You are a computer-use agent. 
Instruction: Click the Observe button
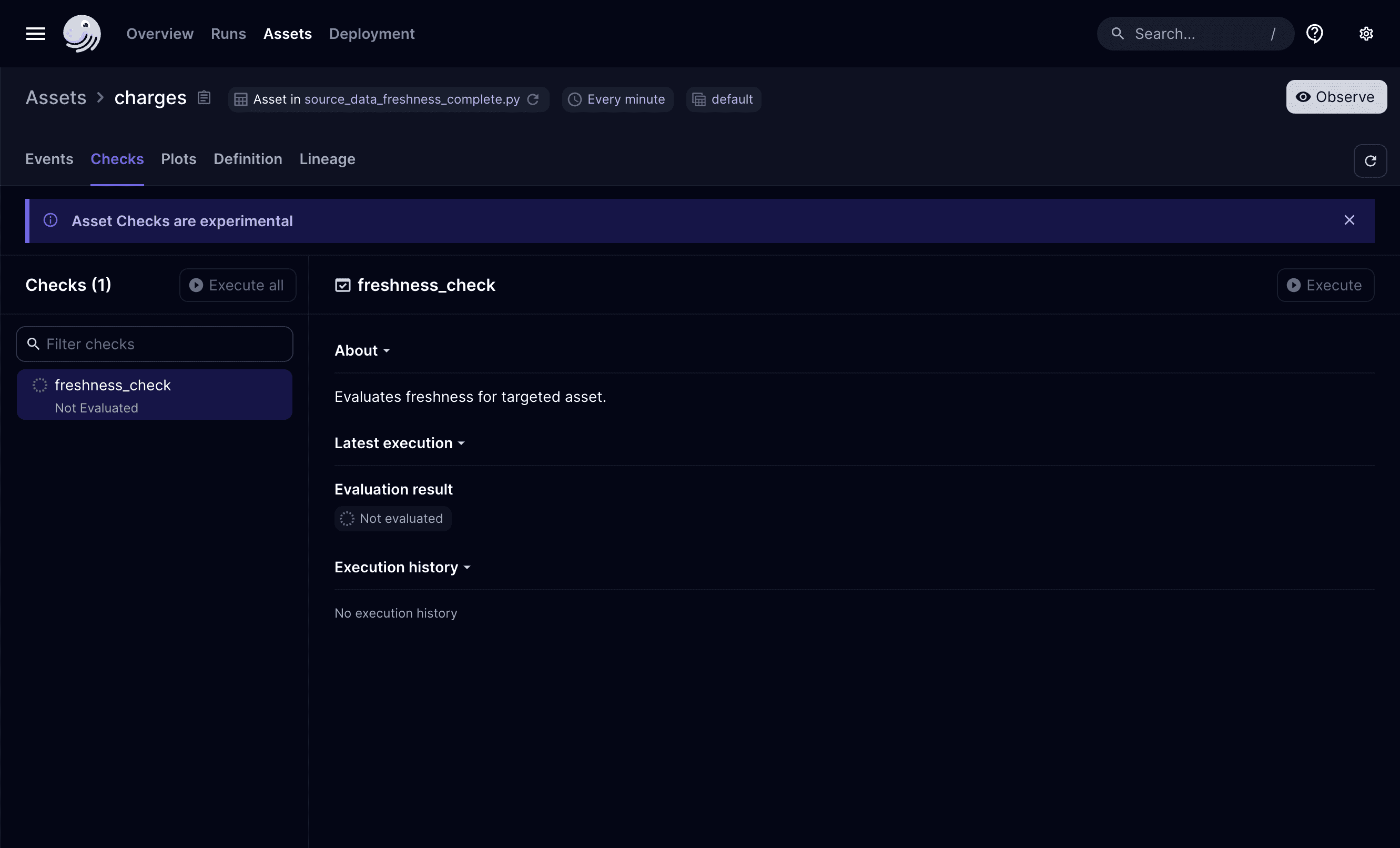coord(1336,97)
